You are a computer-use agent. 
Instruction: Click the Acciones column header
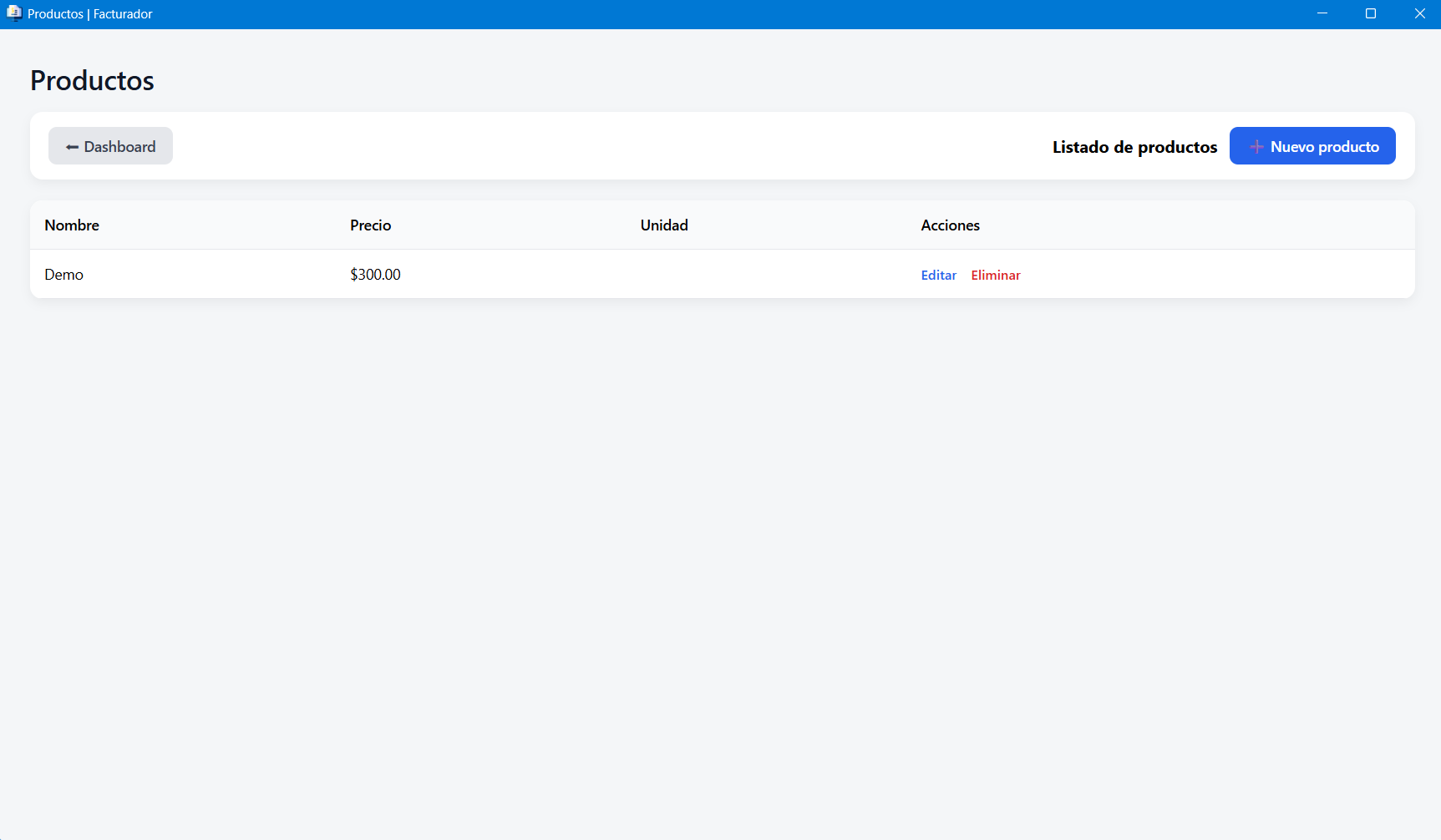tap(950, 225)
